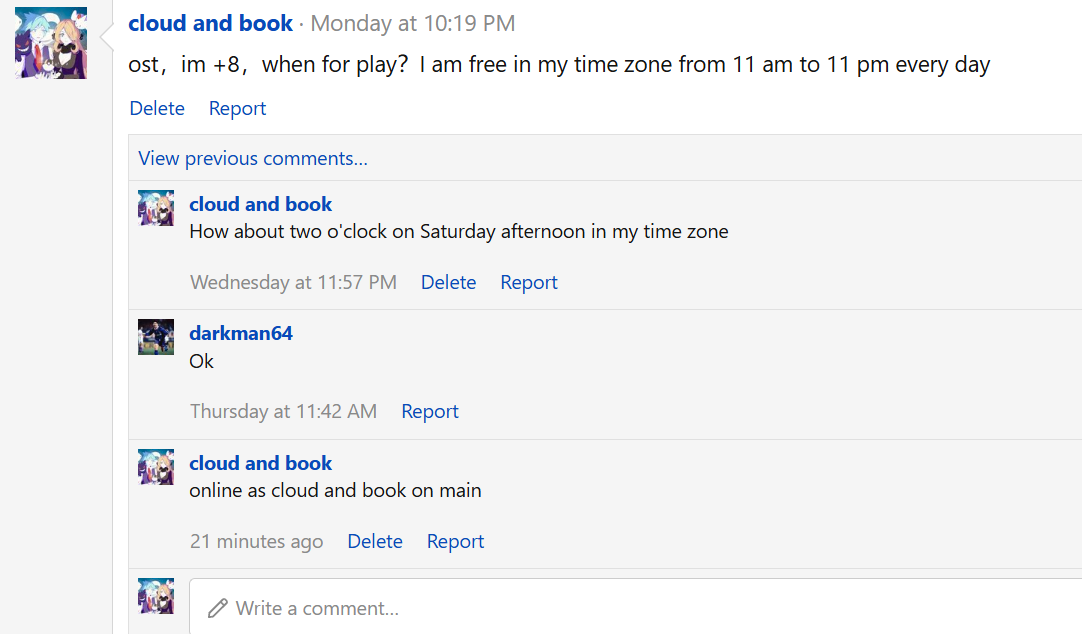Click your avatar beside the comment box

pos(156,596)
